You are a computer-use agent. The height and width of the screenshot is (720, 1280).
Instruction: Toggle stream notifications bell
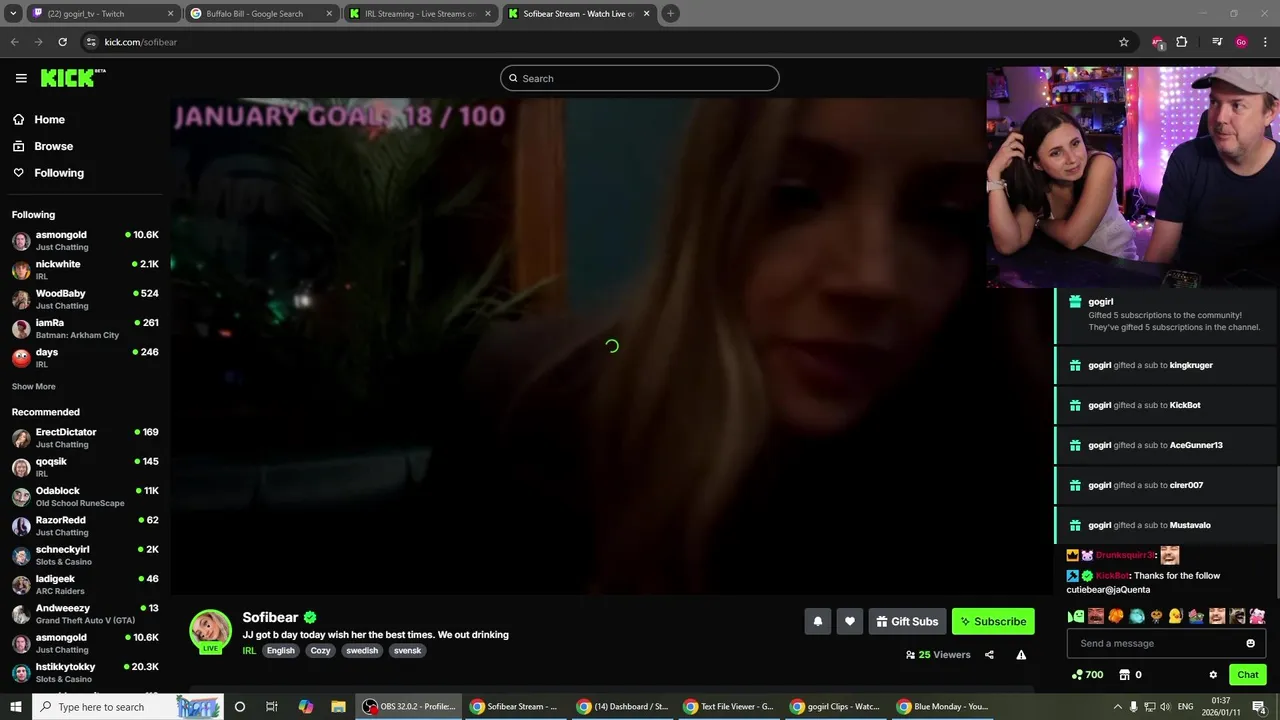pyautogui.click(x=818, y=621)
